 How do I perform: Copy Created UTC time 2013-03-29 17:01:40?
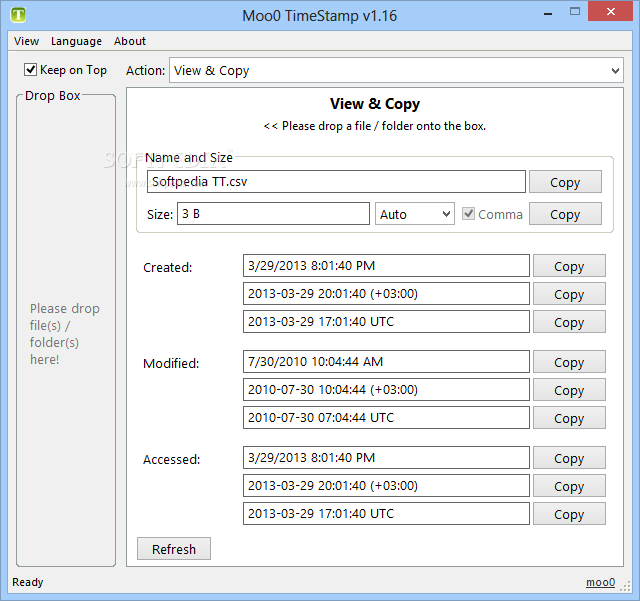click(569, 322)
